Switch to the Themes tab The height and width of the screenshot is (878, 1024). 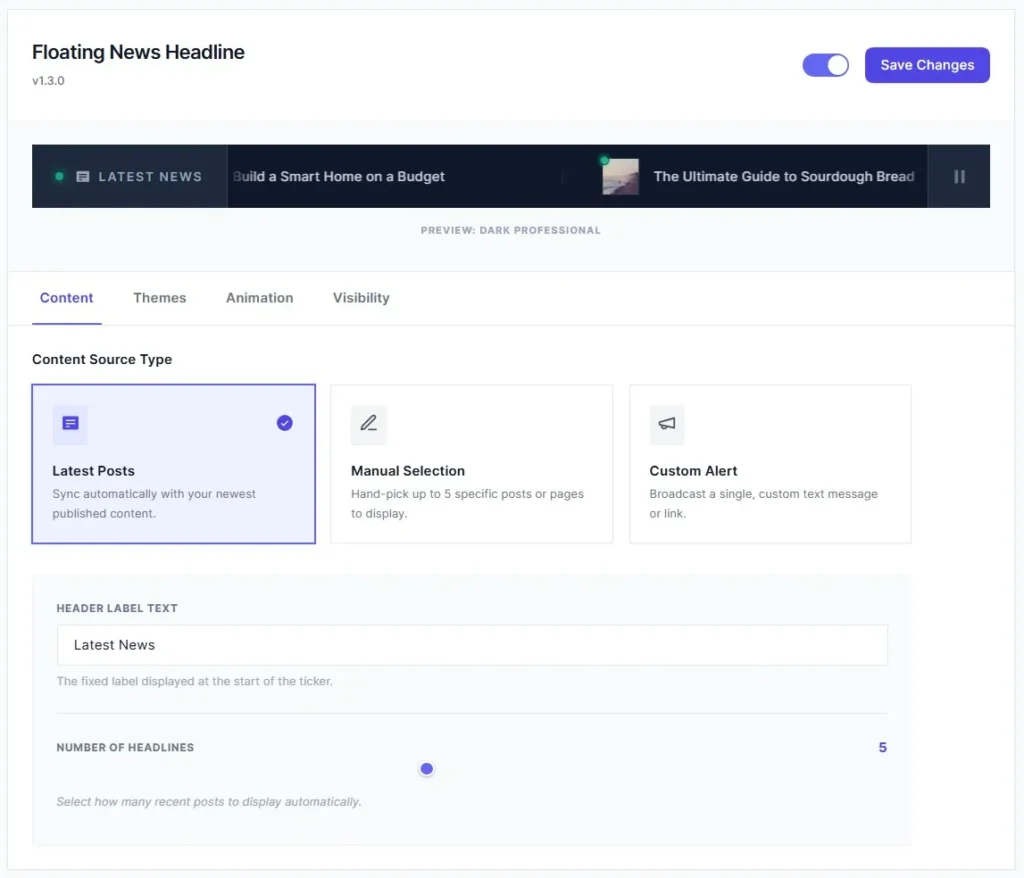160,298
